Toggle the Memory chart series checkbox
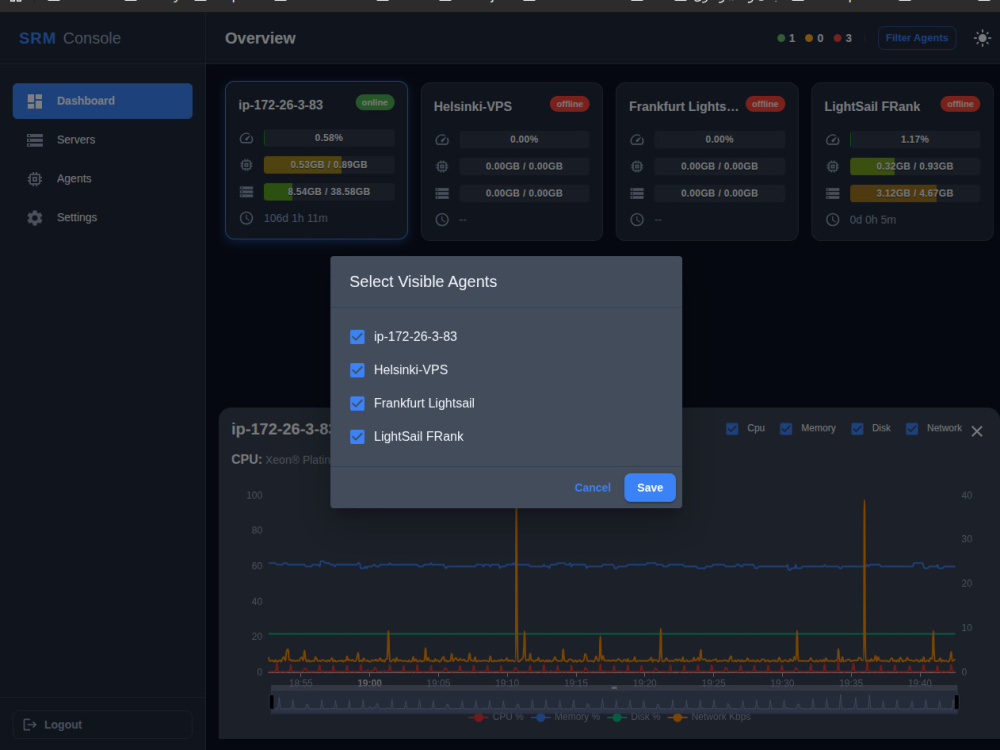The height and width of the screenshot is (750, 1000). (786, 429)
